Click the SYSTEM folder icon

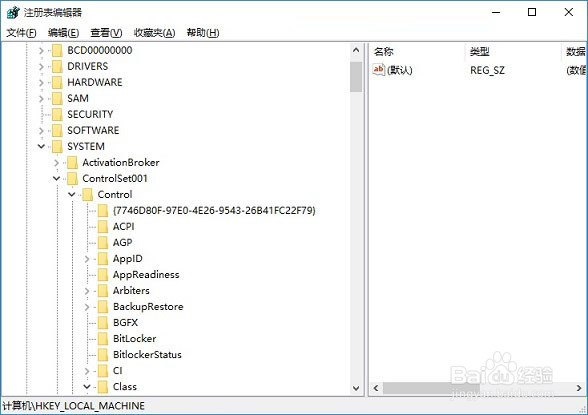coord(57,147)
